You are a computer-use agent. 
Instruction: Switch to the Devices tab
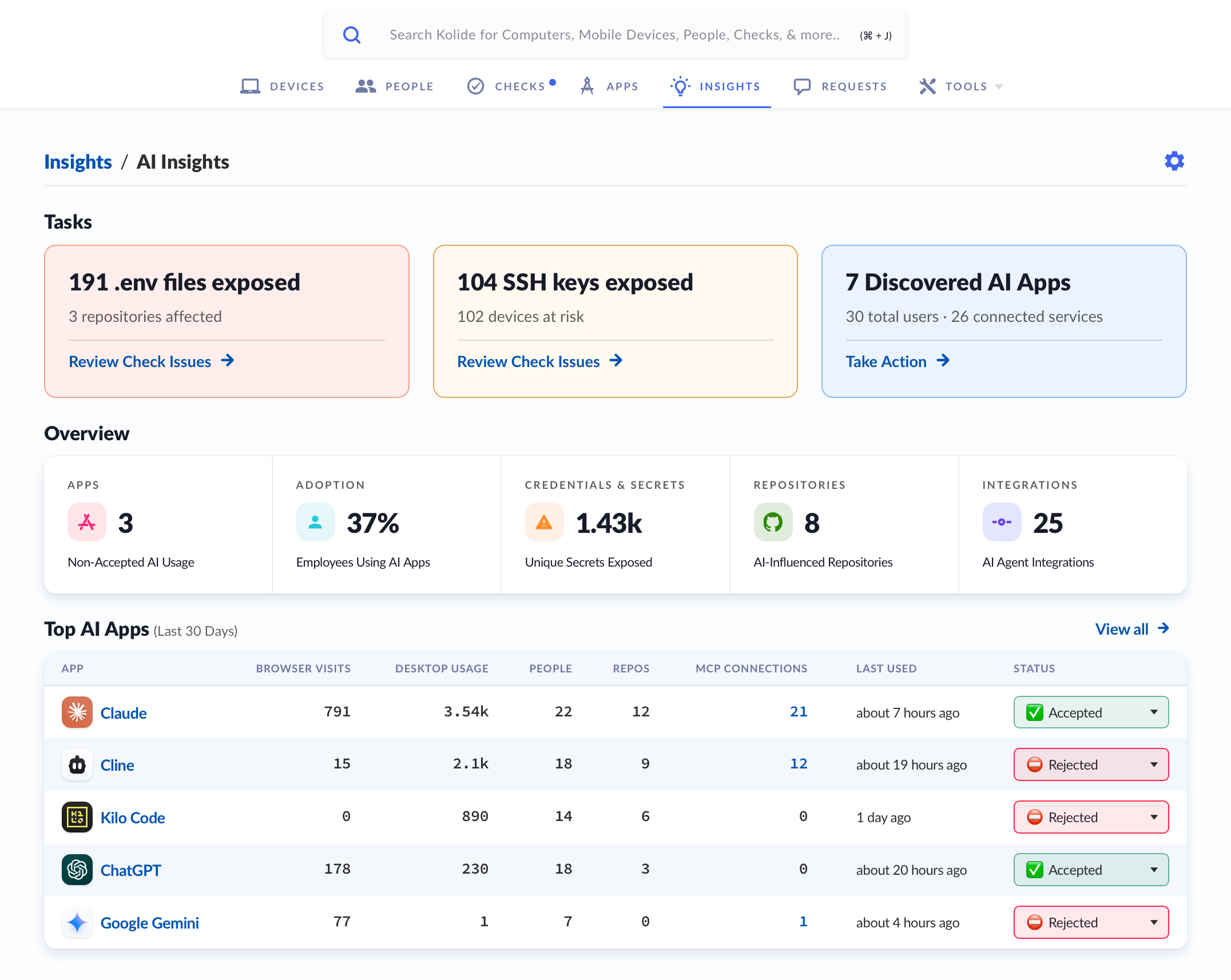click(282, 86)
